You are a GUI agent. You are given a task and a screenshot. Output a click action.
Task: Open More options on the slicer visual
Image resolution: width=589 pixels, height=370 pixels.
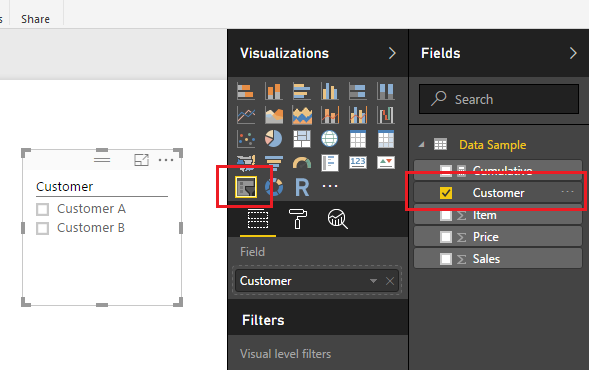coord(166,160)
